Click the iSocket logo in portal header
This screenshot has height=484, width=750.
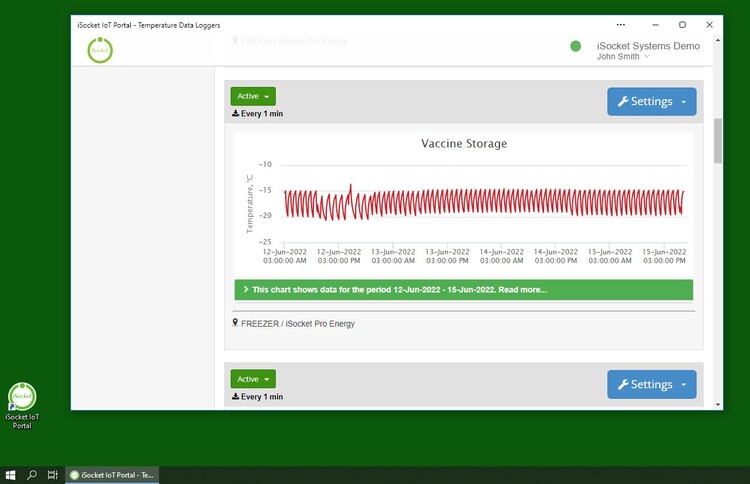[x=100, y=50]
